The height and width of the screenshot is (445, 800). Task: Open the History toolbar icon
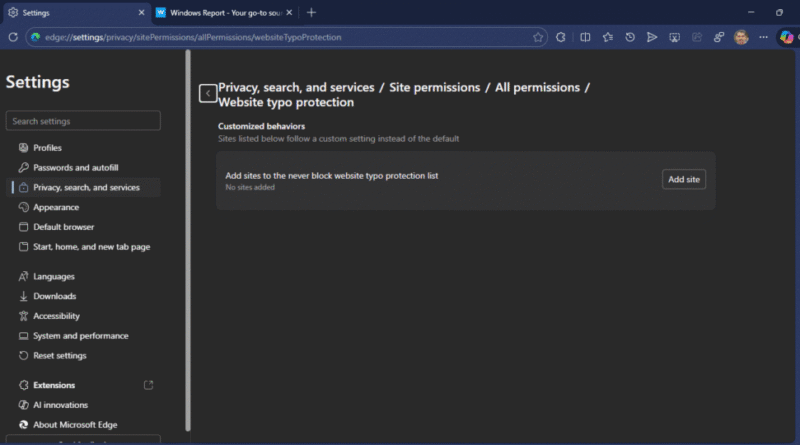click(x=629, y=37)
